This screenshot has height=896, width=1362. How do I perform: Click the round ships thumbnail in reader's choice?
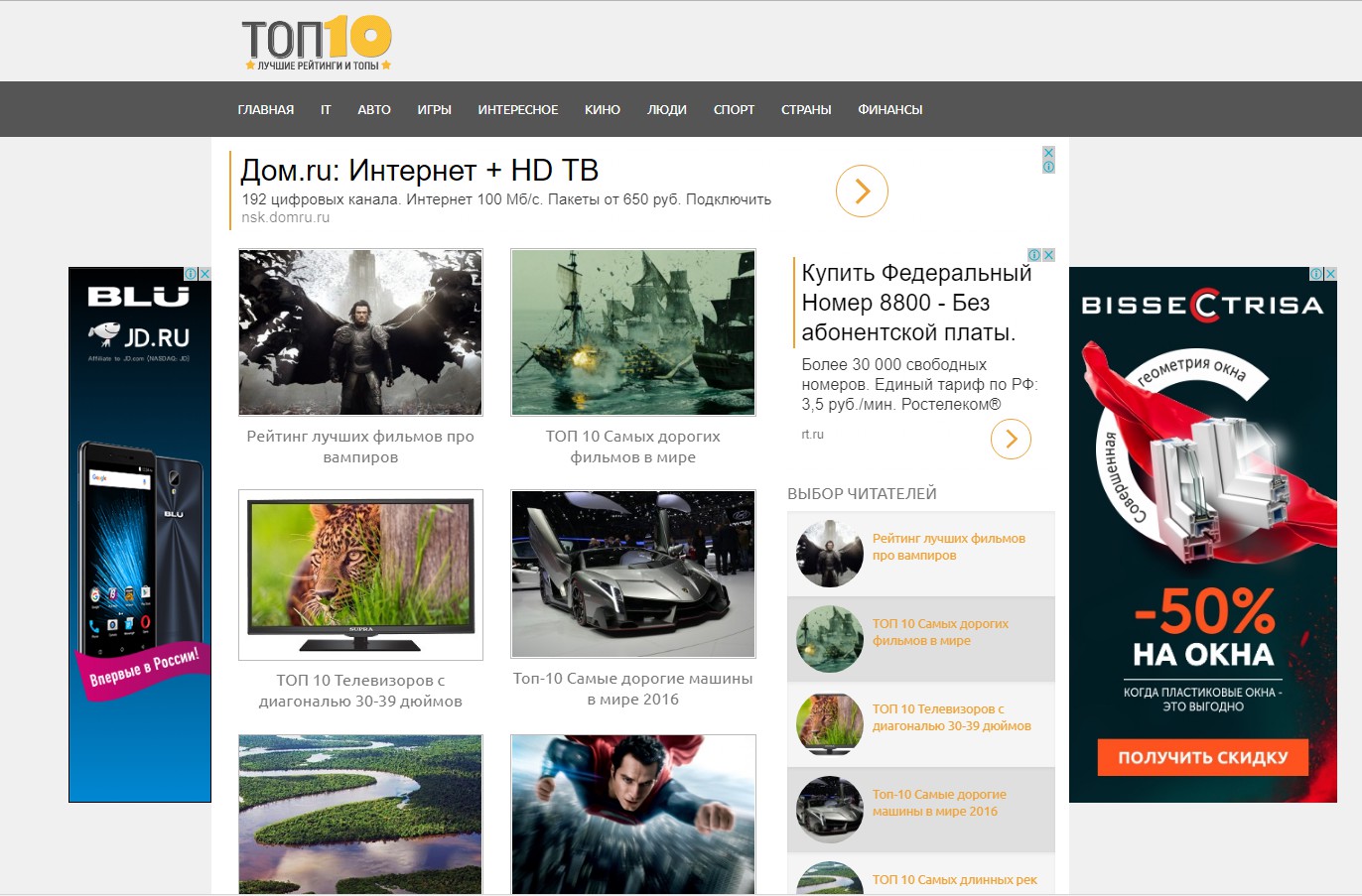pyautogui.click(x=830, y=639)
